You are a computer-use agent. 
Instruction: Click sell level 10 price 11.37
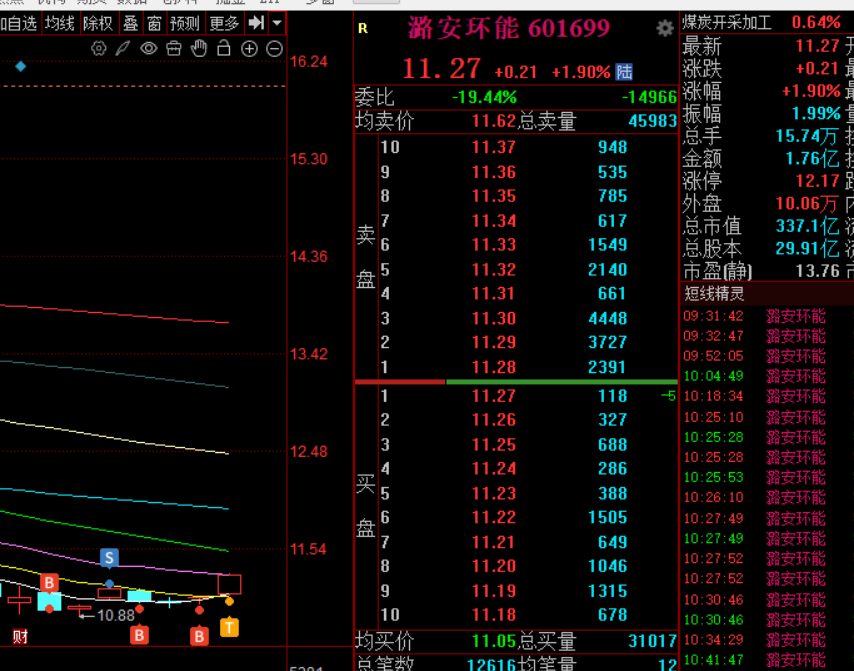point(493,147)
